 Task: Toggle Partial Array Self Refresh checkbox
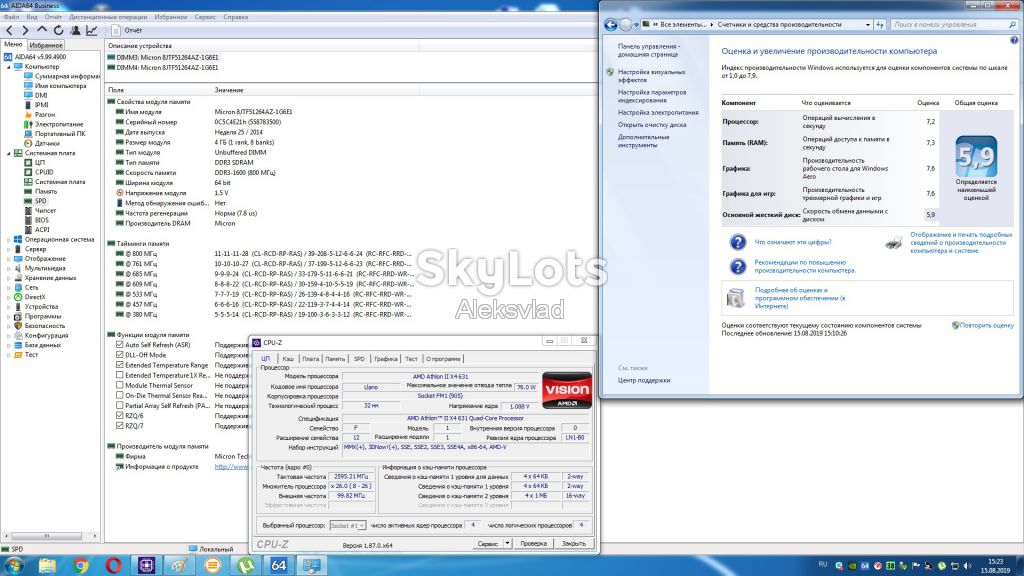pos(120,406)
